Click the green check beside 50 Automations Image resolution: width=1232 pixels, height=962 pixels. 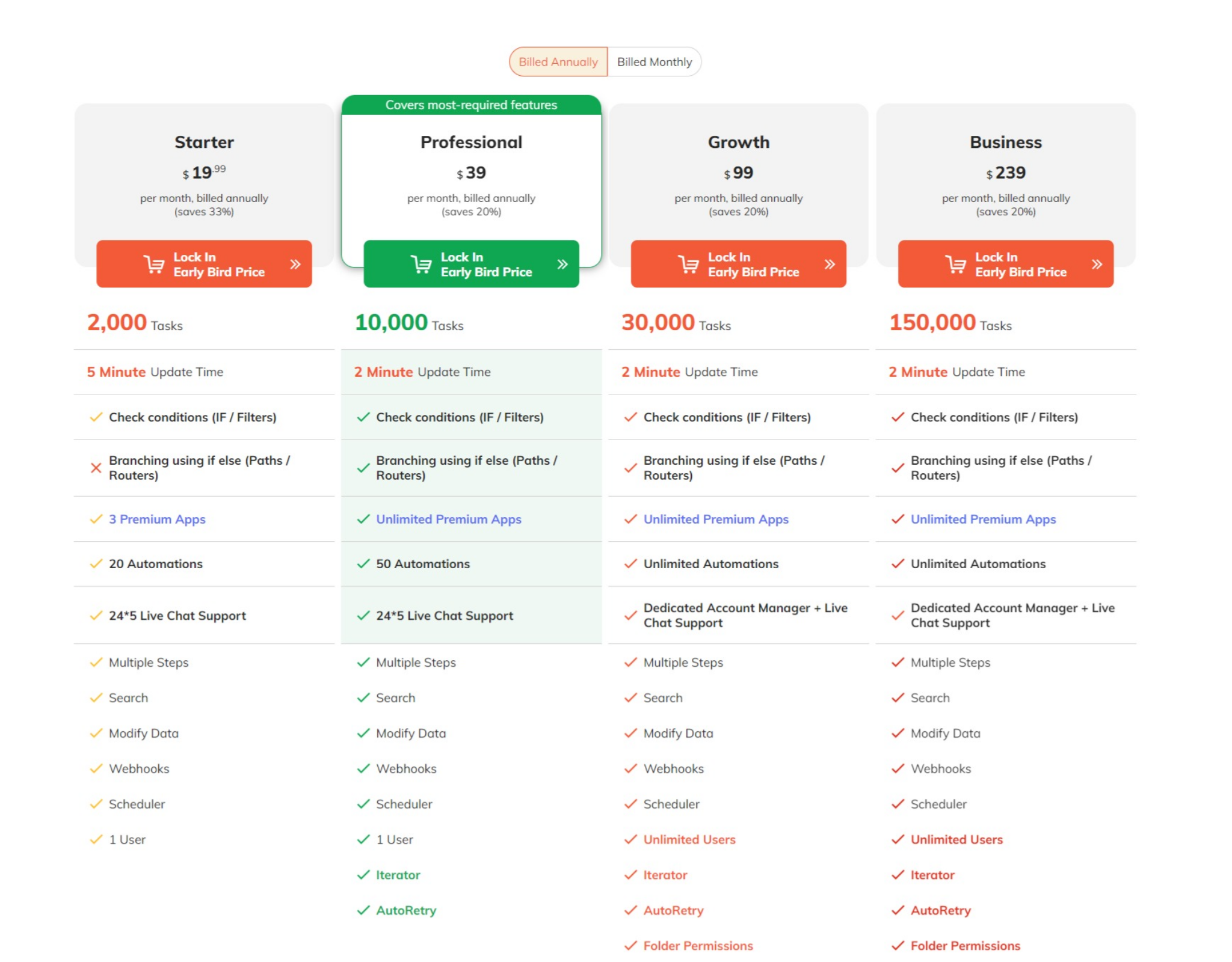[363, 563]
